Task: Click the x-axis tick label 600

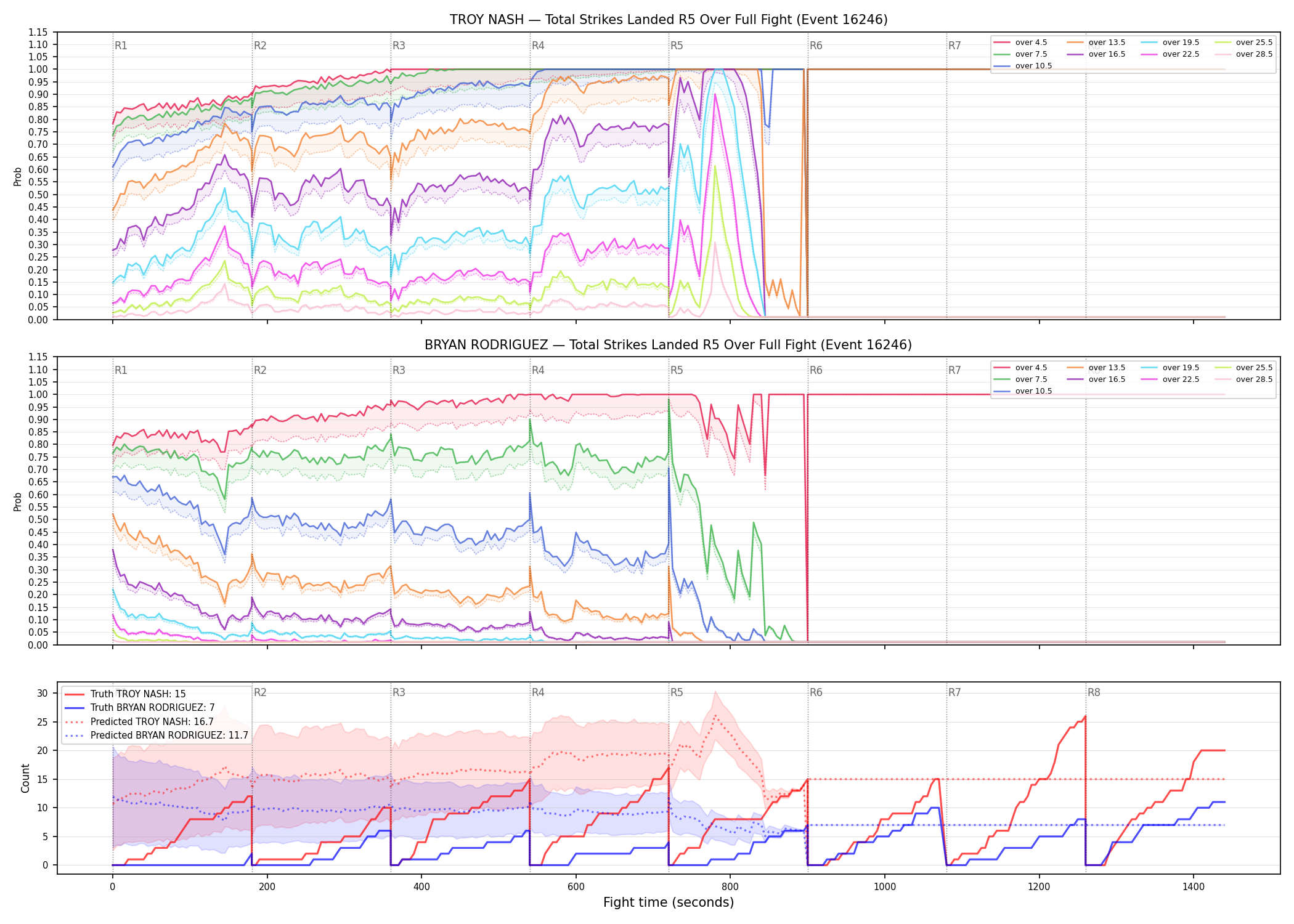Action: click(576, 887)
